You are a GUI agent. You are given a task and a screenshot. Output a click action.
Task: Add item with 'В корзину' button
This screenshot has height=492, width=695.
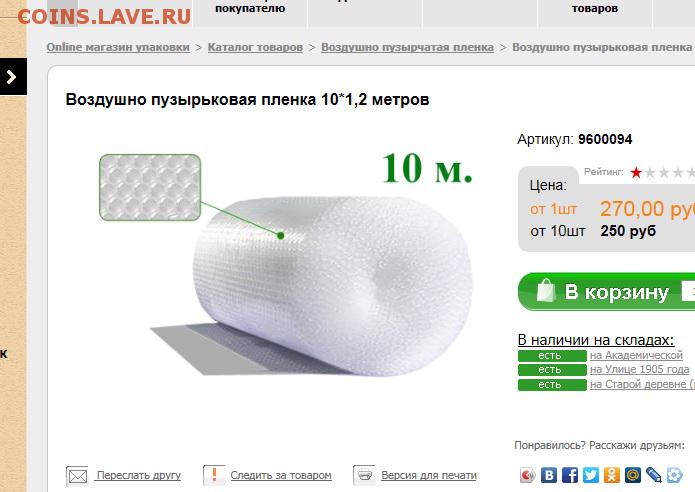pyautogui.click(x=606, y=292)
